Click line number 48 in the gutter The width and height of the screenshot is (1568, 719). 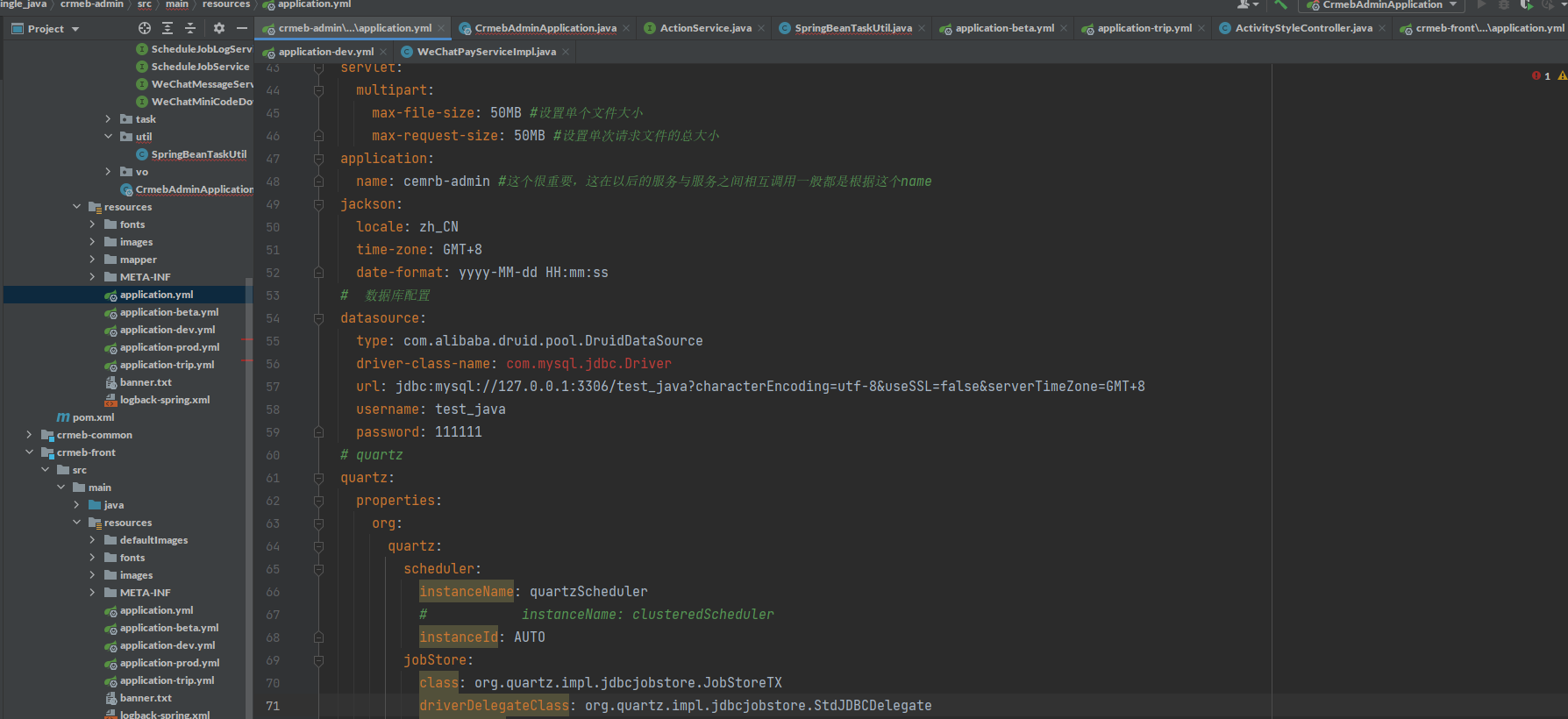coord(273,182)
